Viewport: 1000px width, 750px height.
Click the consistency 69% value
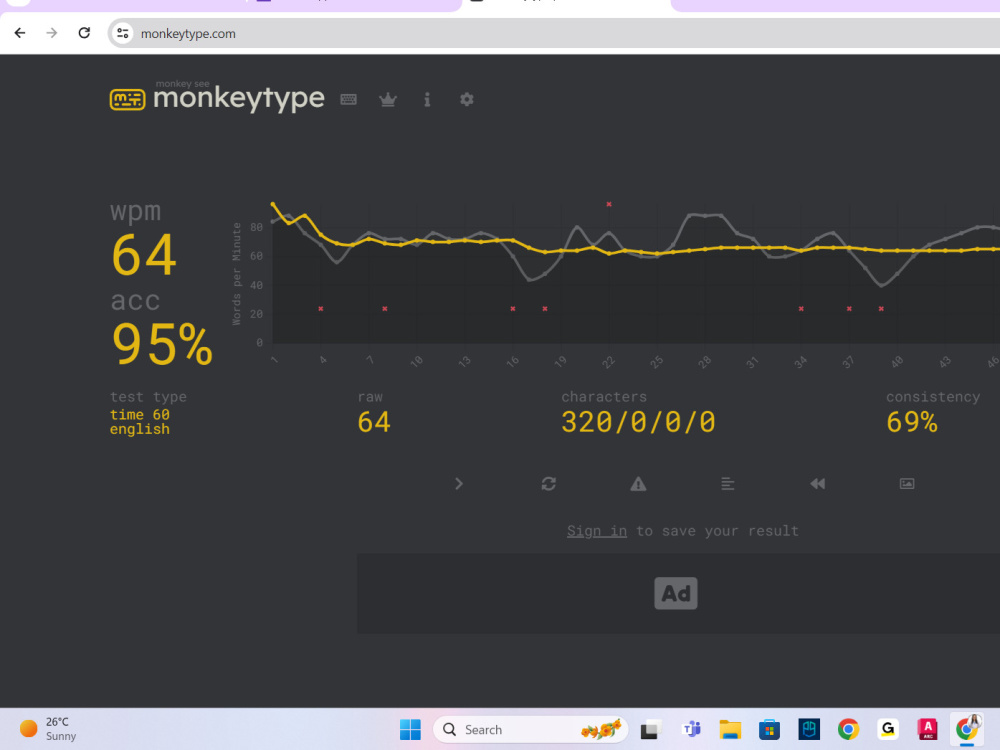pyautogui.click(x=912, y=422)
